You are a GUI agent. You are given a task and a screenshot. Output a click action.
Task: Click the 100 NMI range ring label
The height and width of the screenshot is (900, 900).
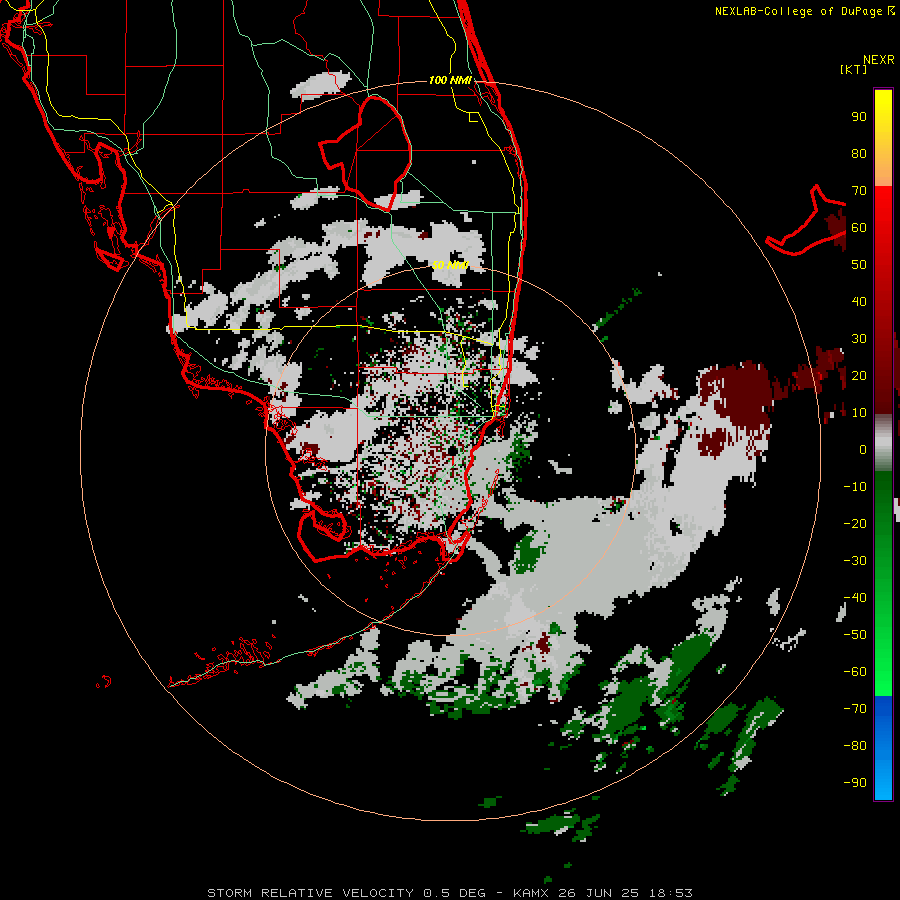450,80
